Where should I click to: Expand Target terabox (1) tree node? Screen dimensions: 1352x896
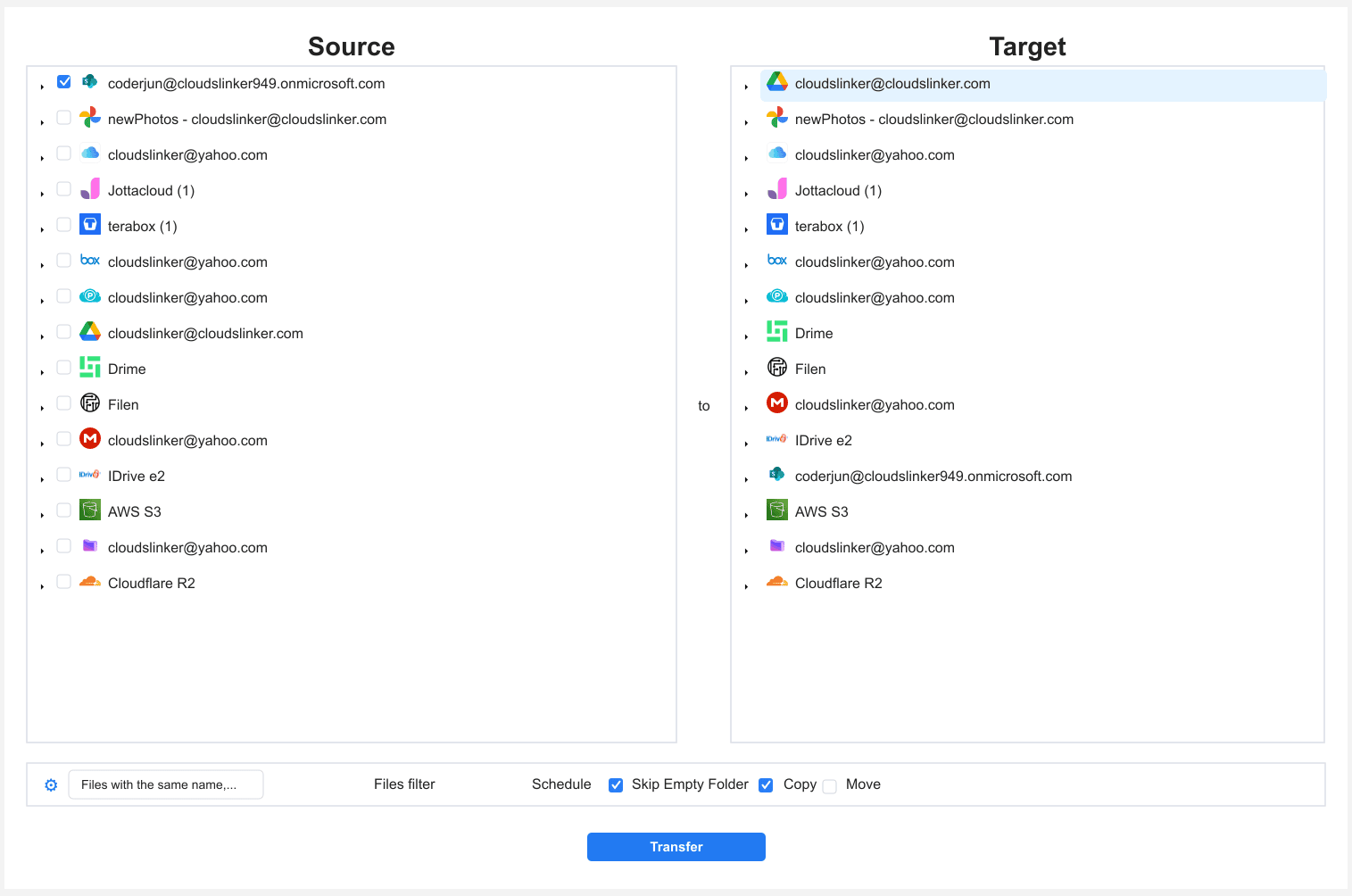pos(746,229)
